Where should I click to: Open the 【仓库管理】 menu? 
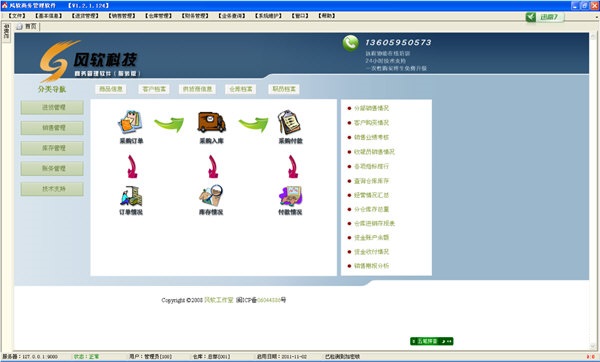pyautogui.click(x=158, y=16)
